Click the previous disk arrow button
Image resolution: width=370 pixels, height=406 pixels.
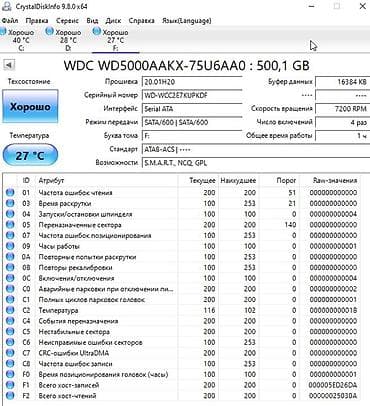(9, 65)
